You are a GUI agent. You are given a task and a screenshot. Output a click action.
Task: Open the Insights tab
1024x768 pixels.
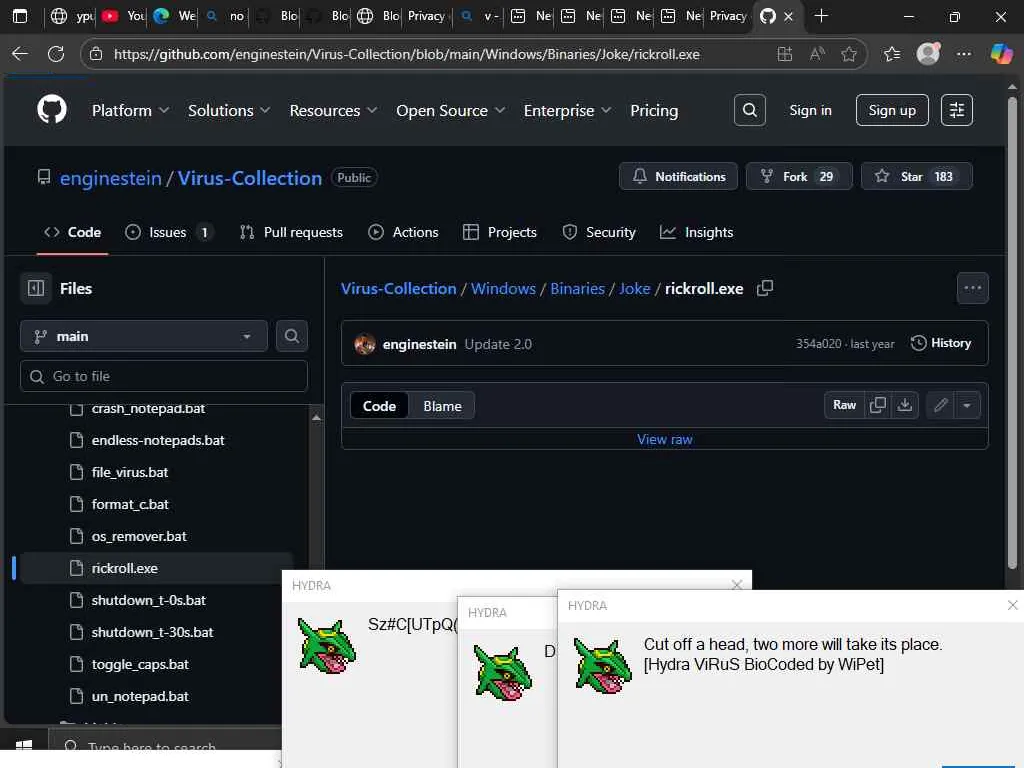pyautogui.click(x=696, y=232)
